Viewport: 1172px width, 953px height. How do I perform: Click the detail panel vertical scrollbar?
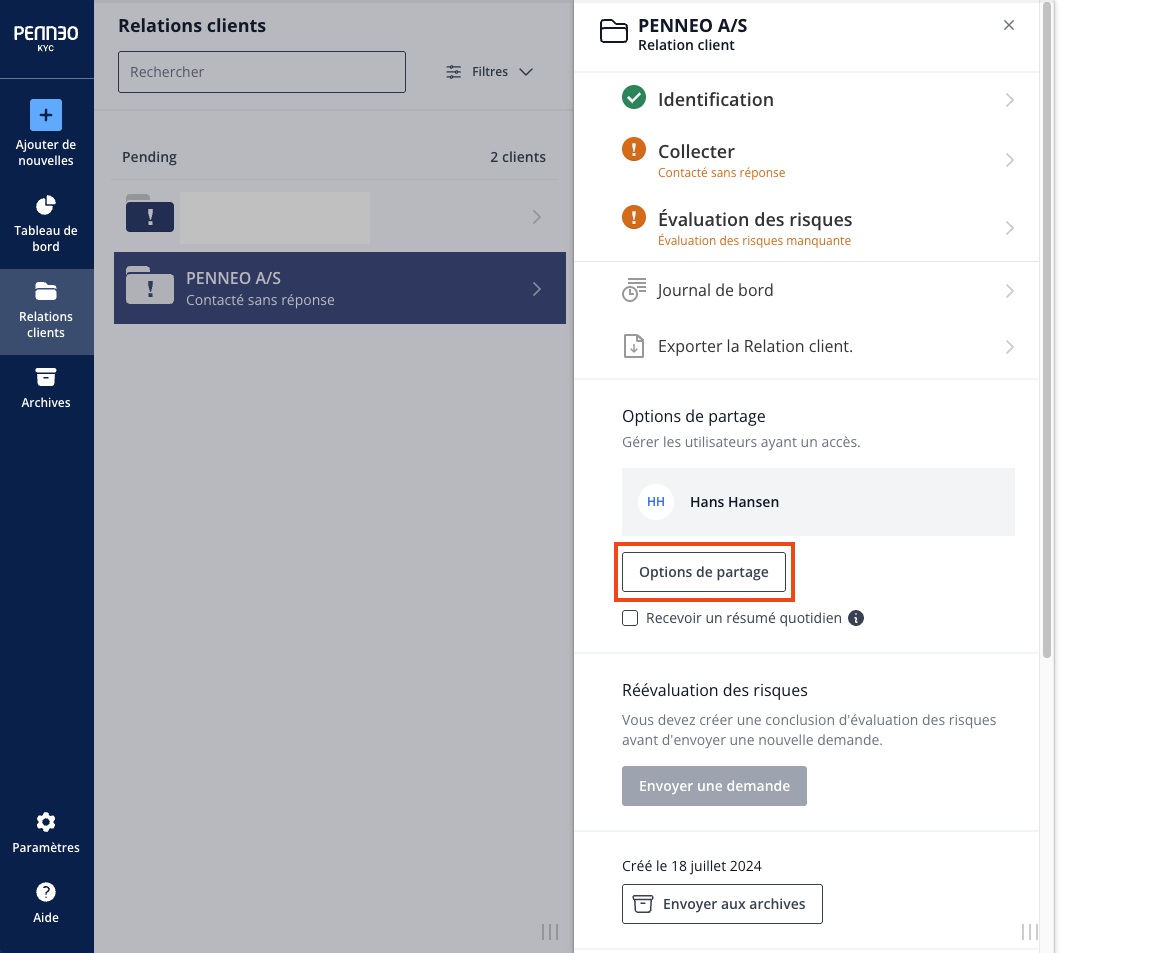tap(1047, 329)
